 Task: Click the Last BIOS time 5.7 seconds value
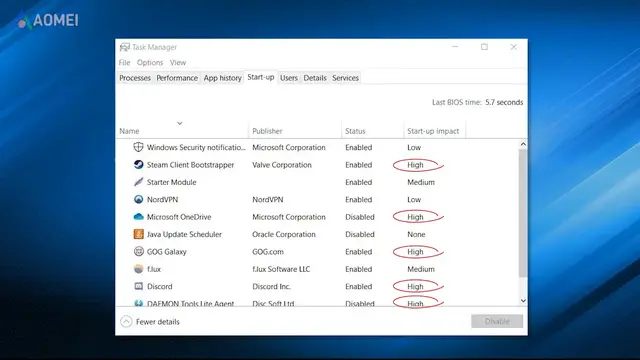(504, 102)
